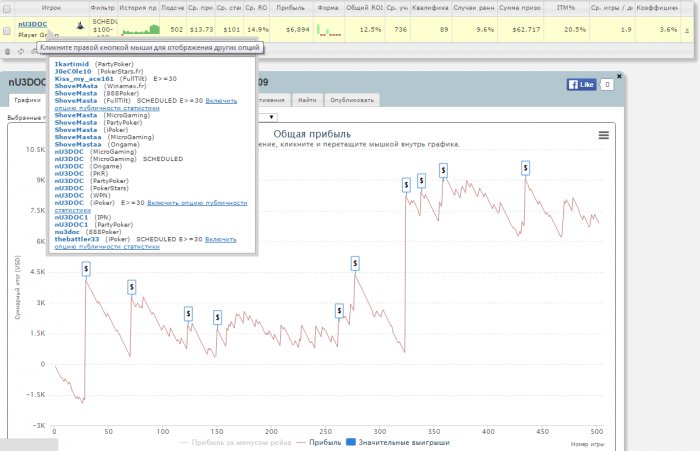The height and width of the screenshot is (451, 700).
Task: Open the 'Найти' tab
Action: (308, 100)
